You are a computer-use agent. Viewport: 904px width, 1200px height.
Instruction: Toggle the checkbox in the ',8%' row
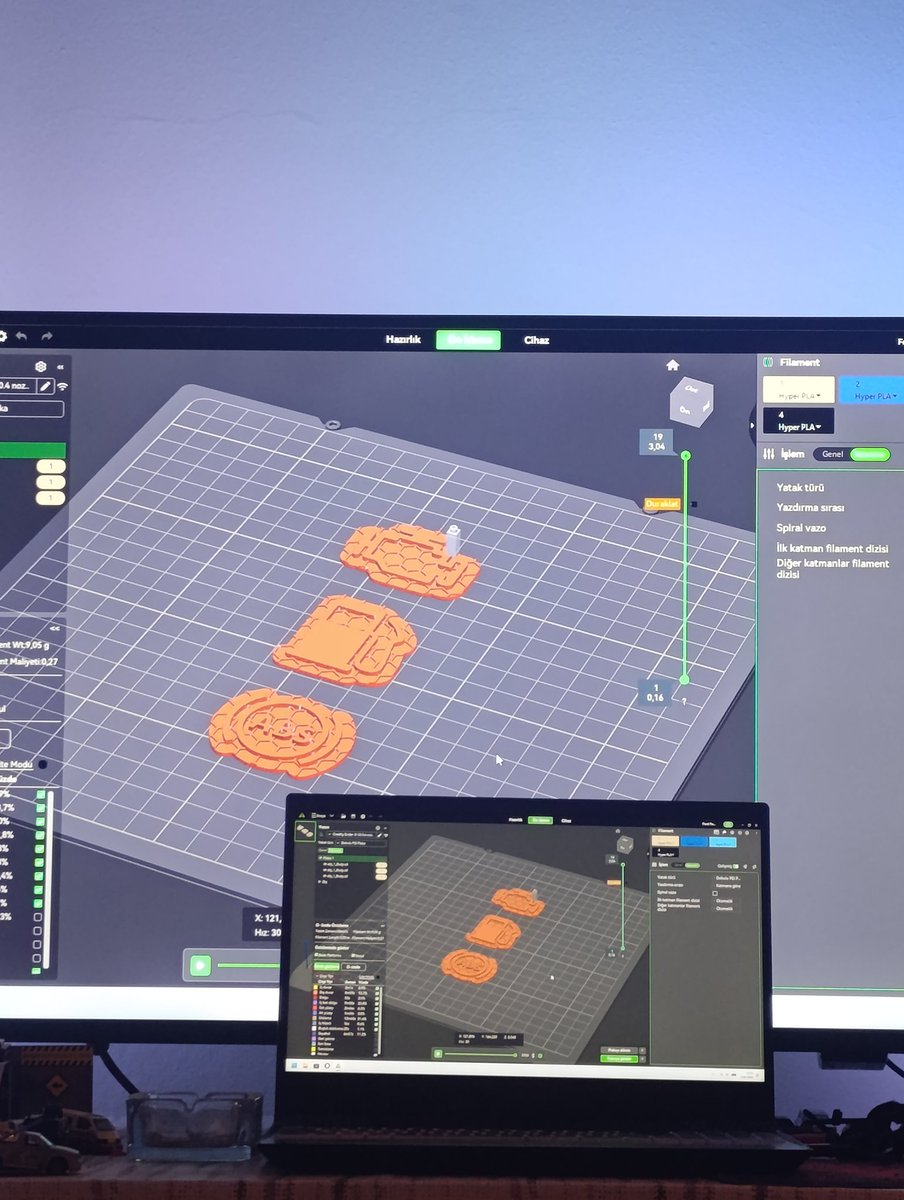[x=40, y=835]
